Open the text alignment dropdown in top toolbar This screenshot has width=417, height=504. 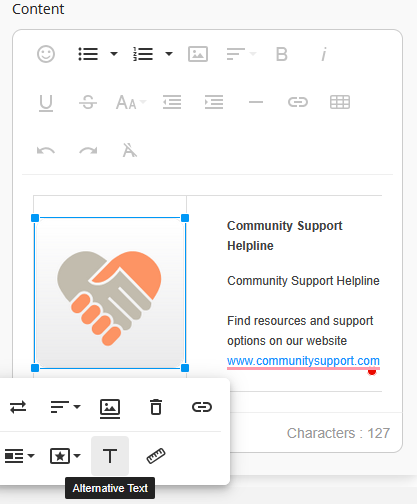coord(241,54)
